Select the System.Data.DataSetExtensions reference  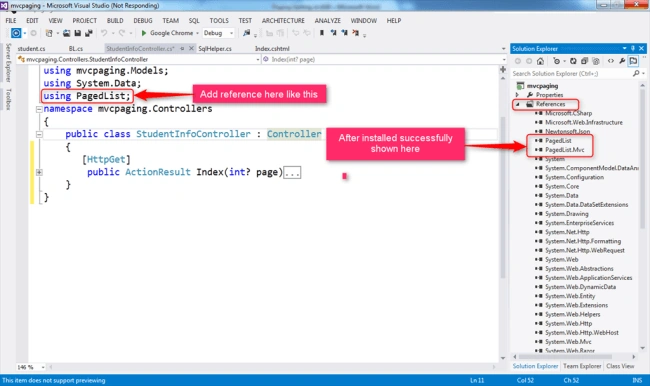coord(586,204)
